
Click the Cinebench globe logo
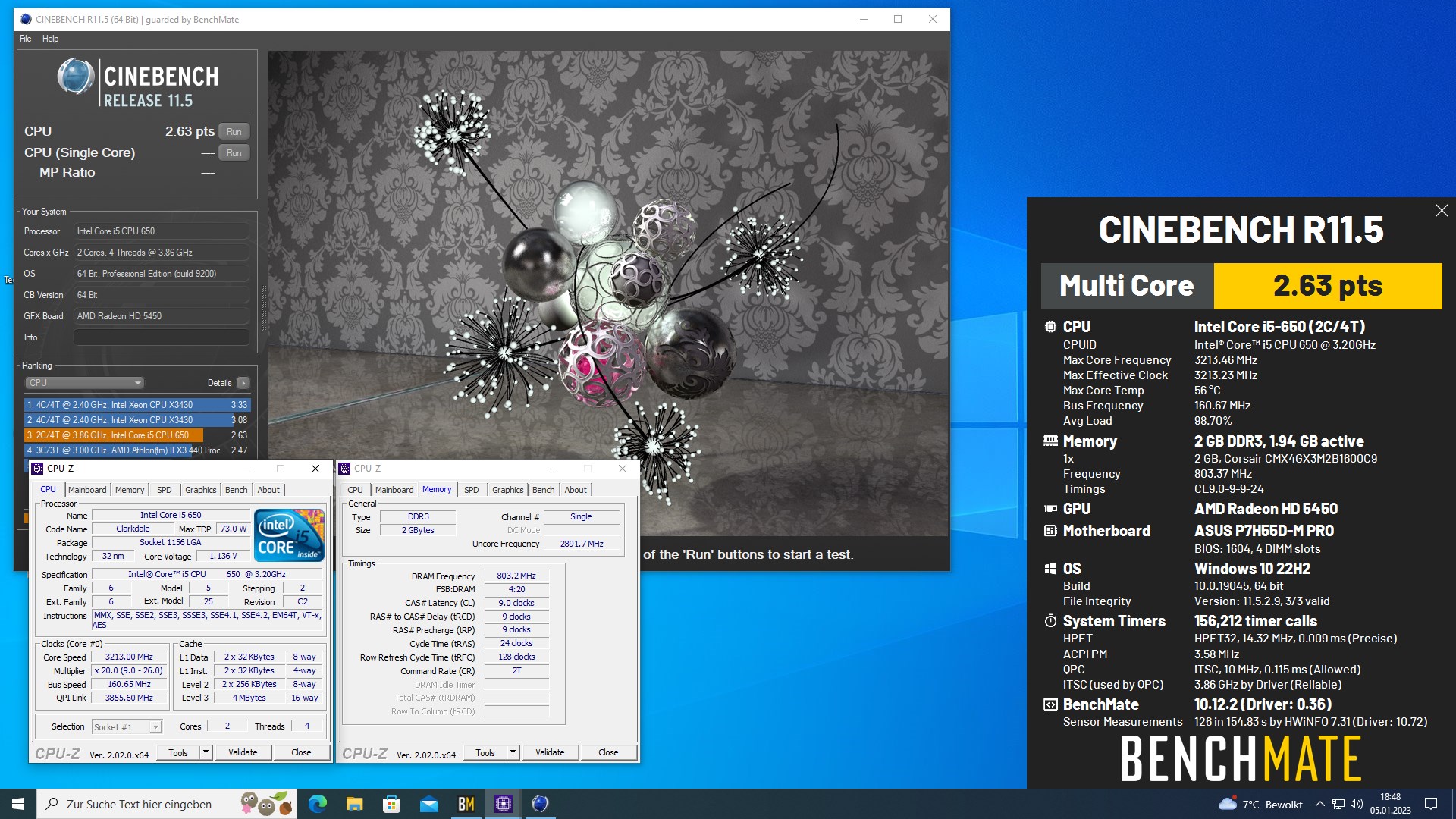(x=76, y=77)
